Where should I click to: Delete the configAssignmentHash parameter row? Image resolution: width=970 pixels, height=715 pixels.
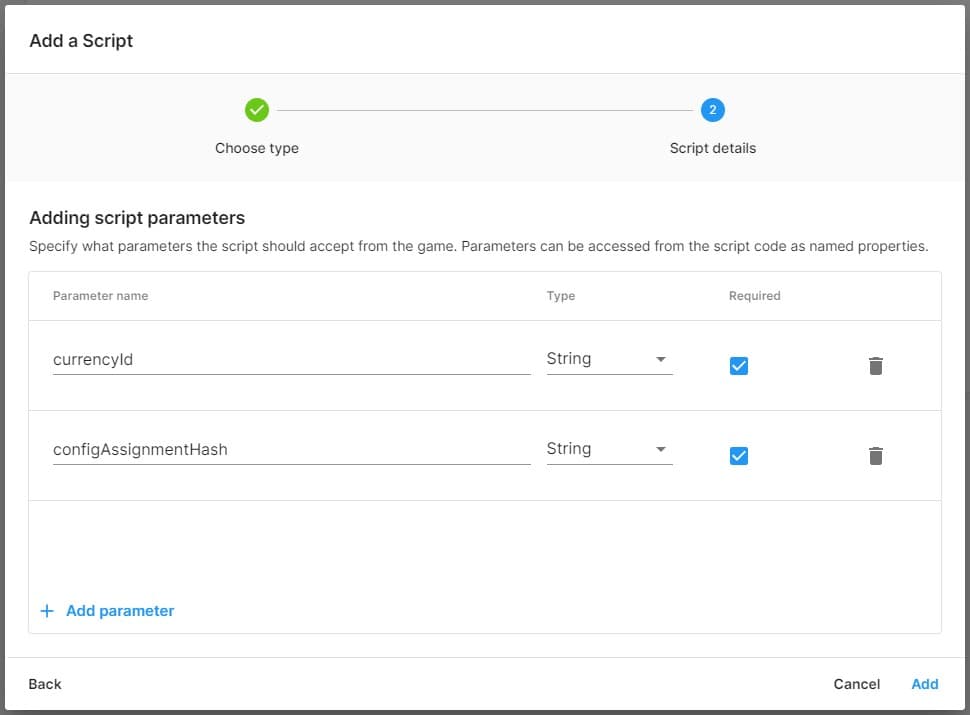[x=875, y=456]
